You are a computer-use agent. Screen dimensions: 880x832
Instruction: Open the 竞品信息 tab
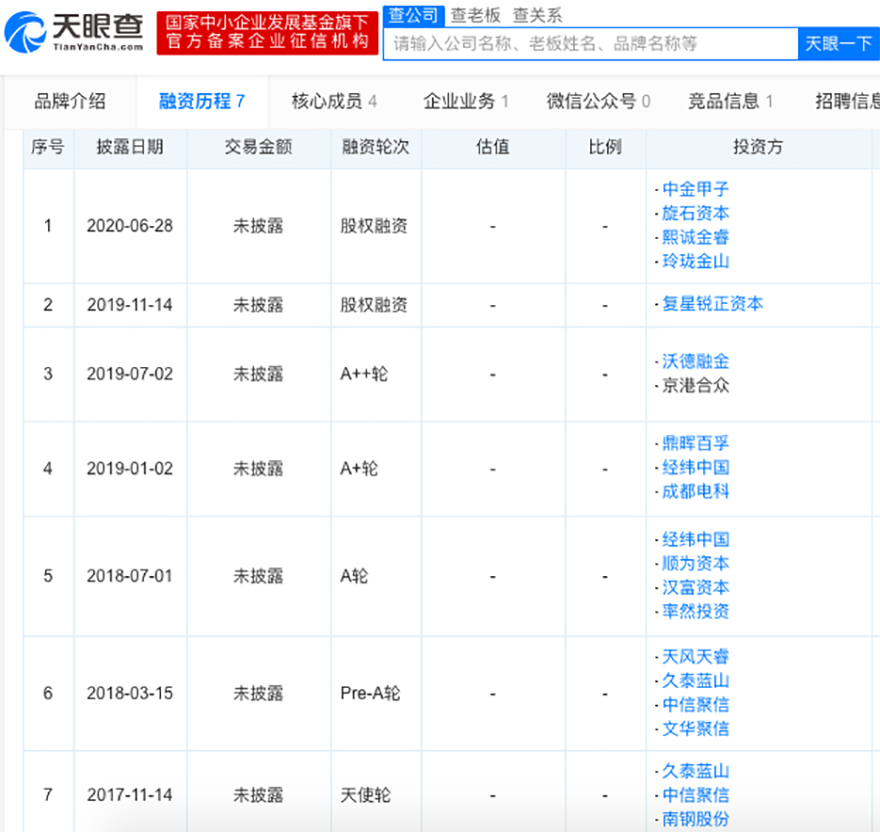pyautogui.click(x=731, y=101)
